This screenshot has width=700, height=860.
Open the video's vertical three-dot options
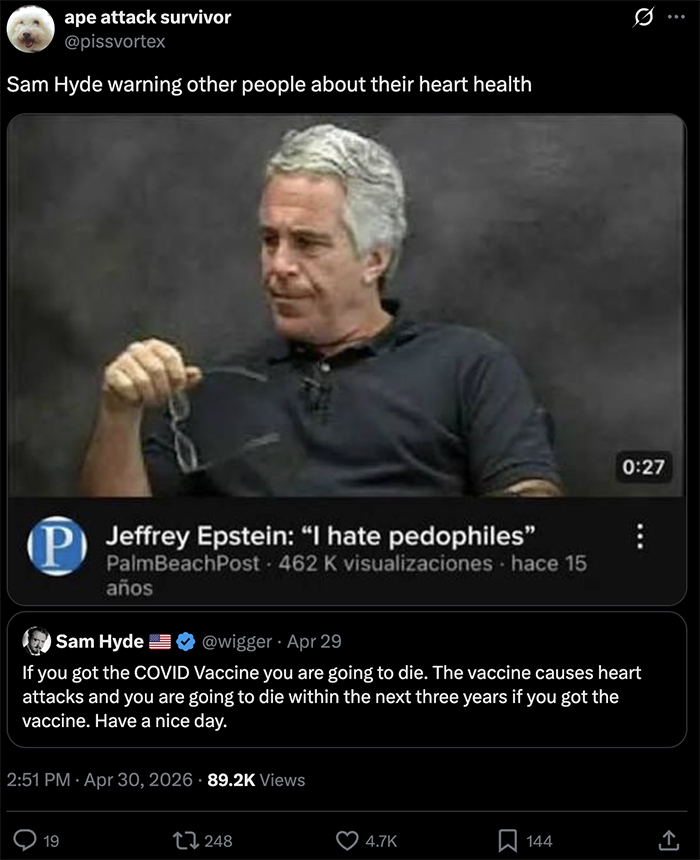pos(640,536)
